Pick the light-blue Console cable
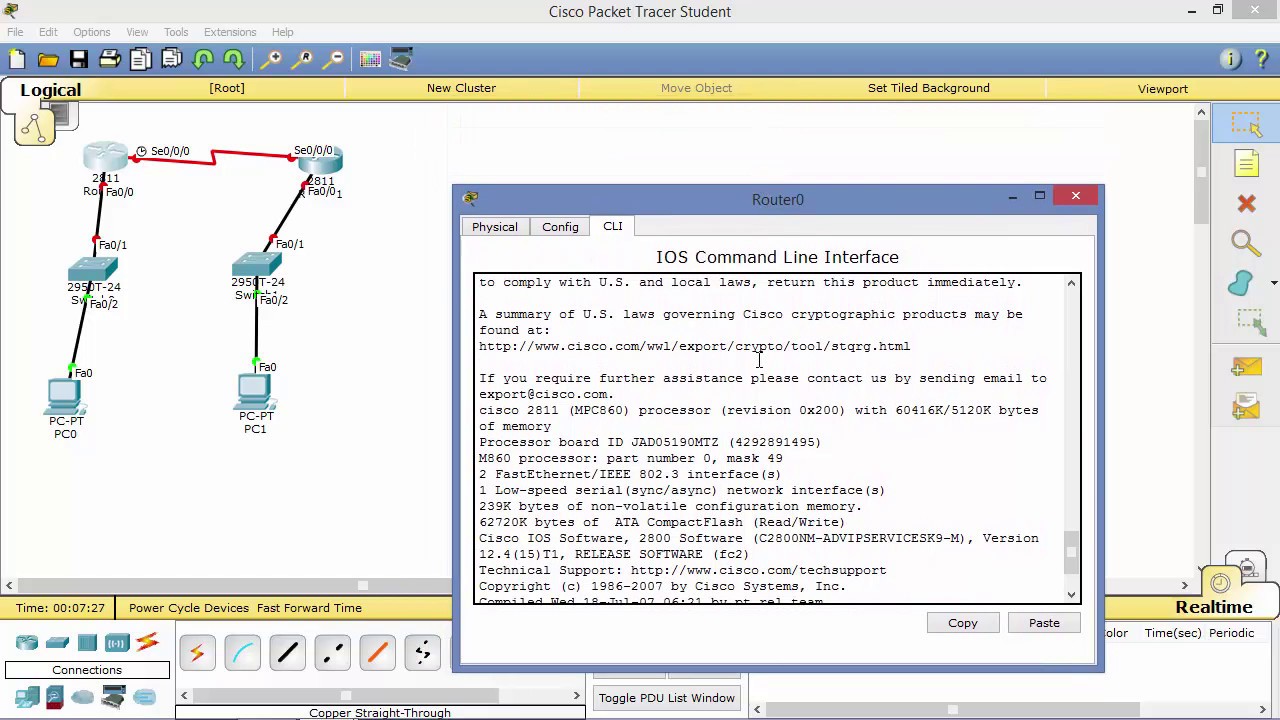 [x=242, y=654]
